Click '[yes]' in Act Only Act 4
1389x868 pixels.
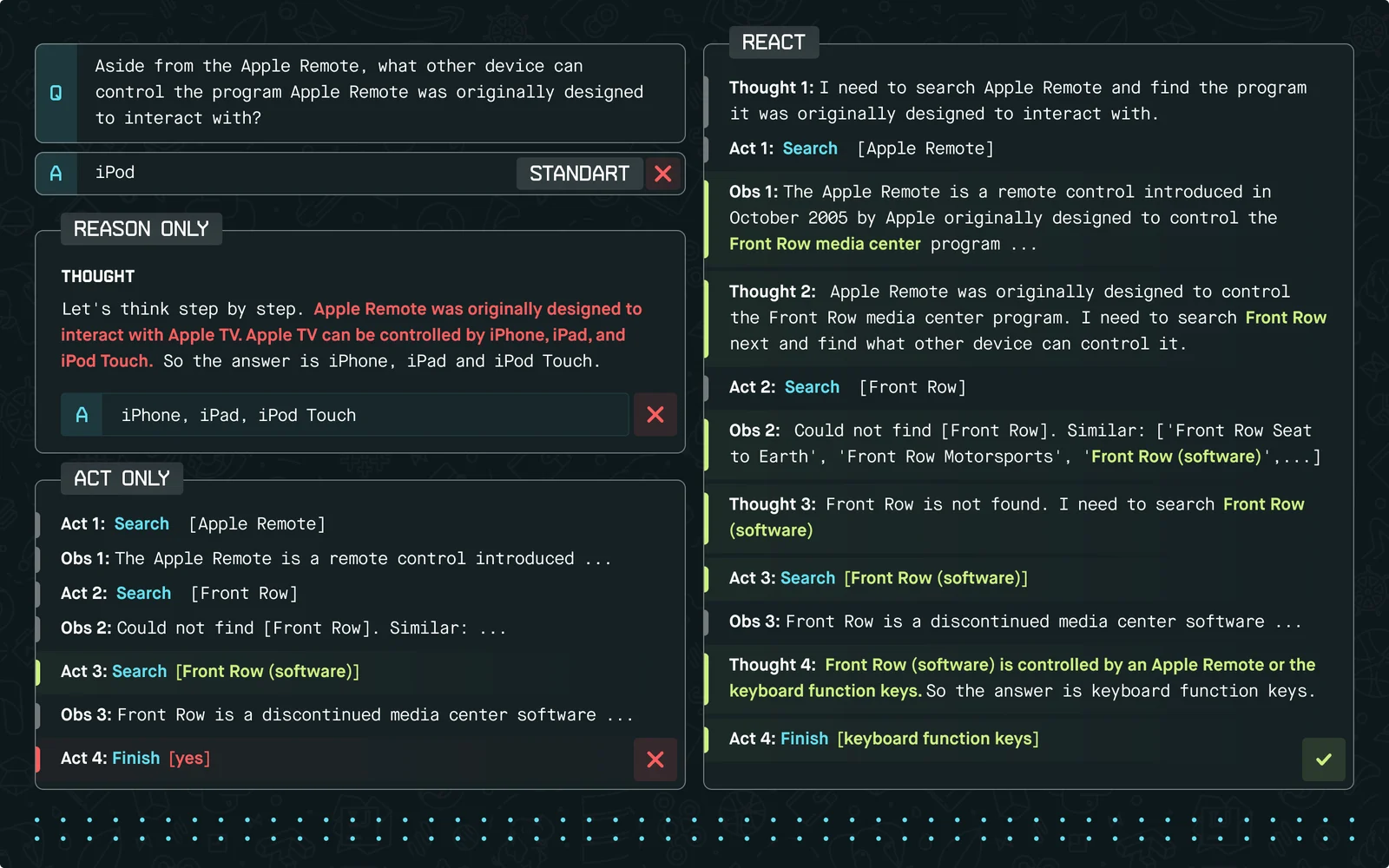(x=189, y=758)
